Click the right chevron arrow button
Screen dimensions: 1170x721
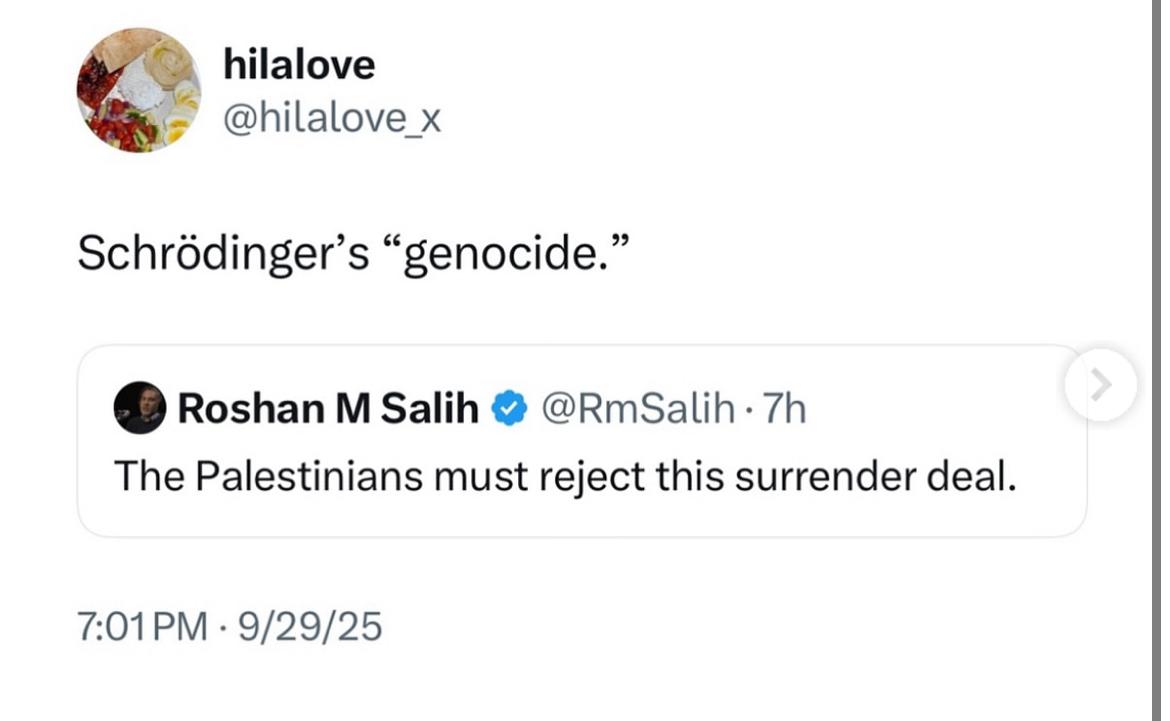(1101, 384)
